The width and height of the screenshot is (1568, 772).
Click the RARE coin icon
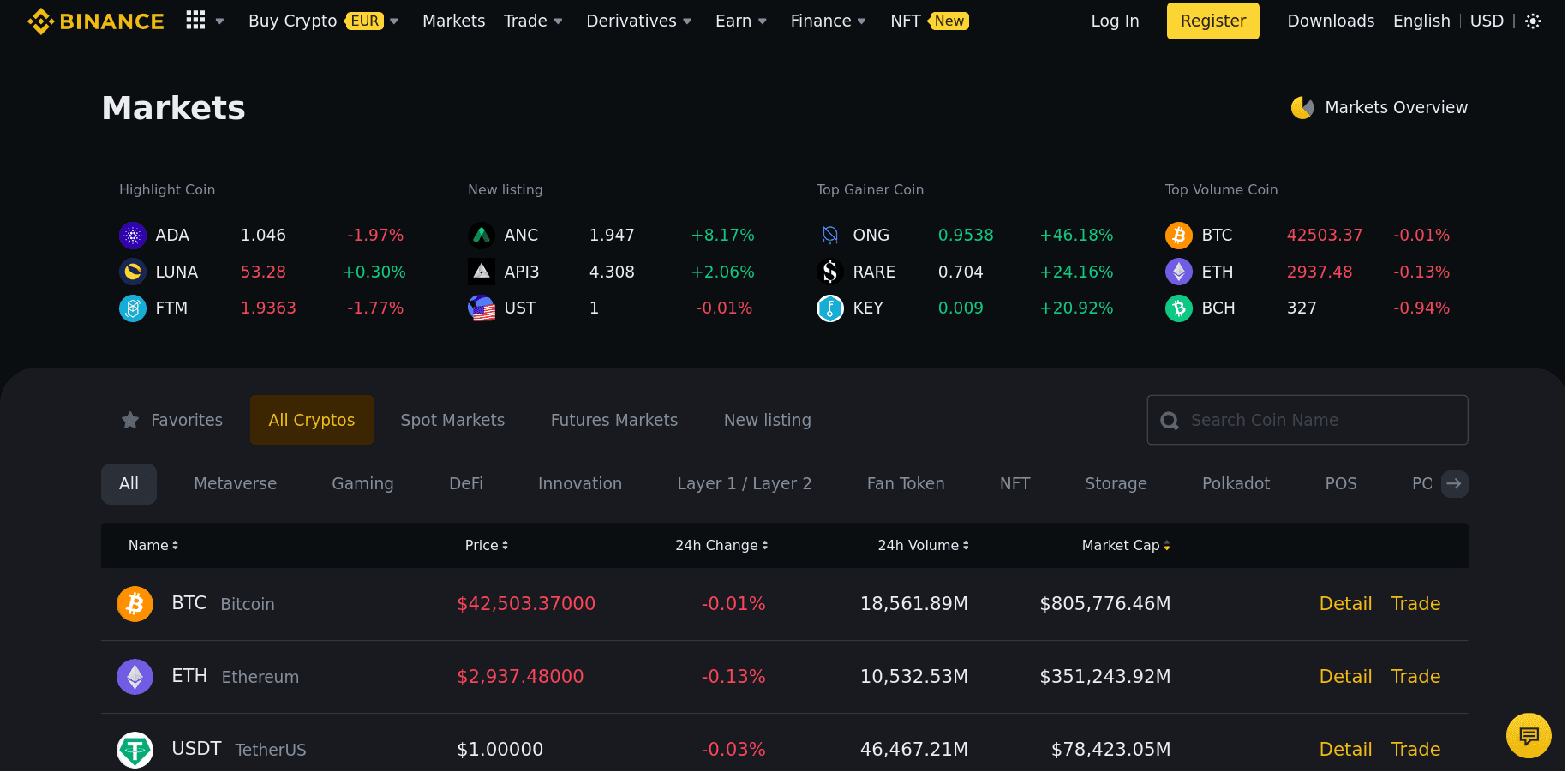(x=830, y=272)
